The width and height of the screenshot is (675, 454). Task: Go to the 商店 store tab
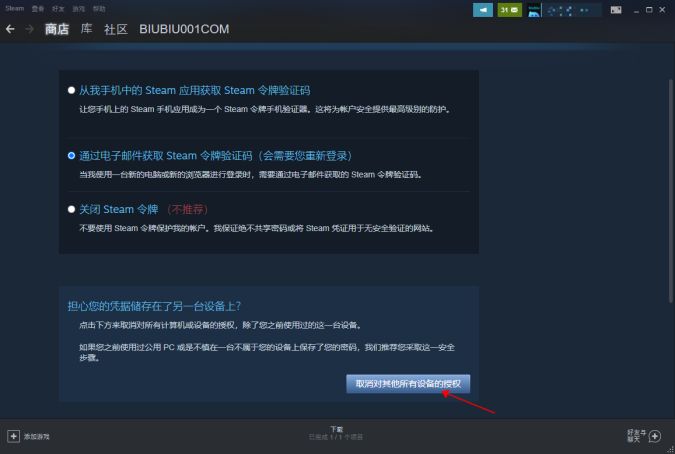57,29
